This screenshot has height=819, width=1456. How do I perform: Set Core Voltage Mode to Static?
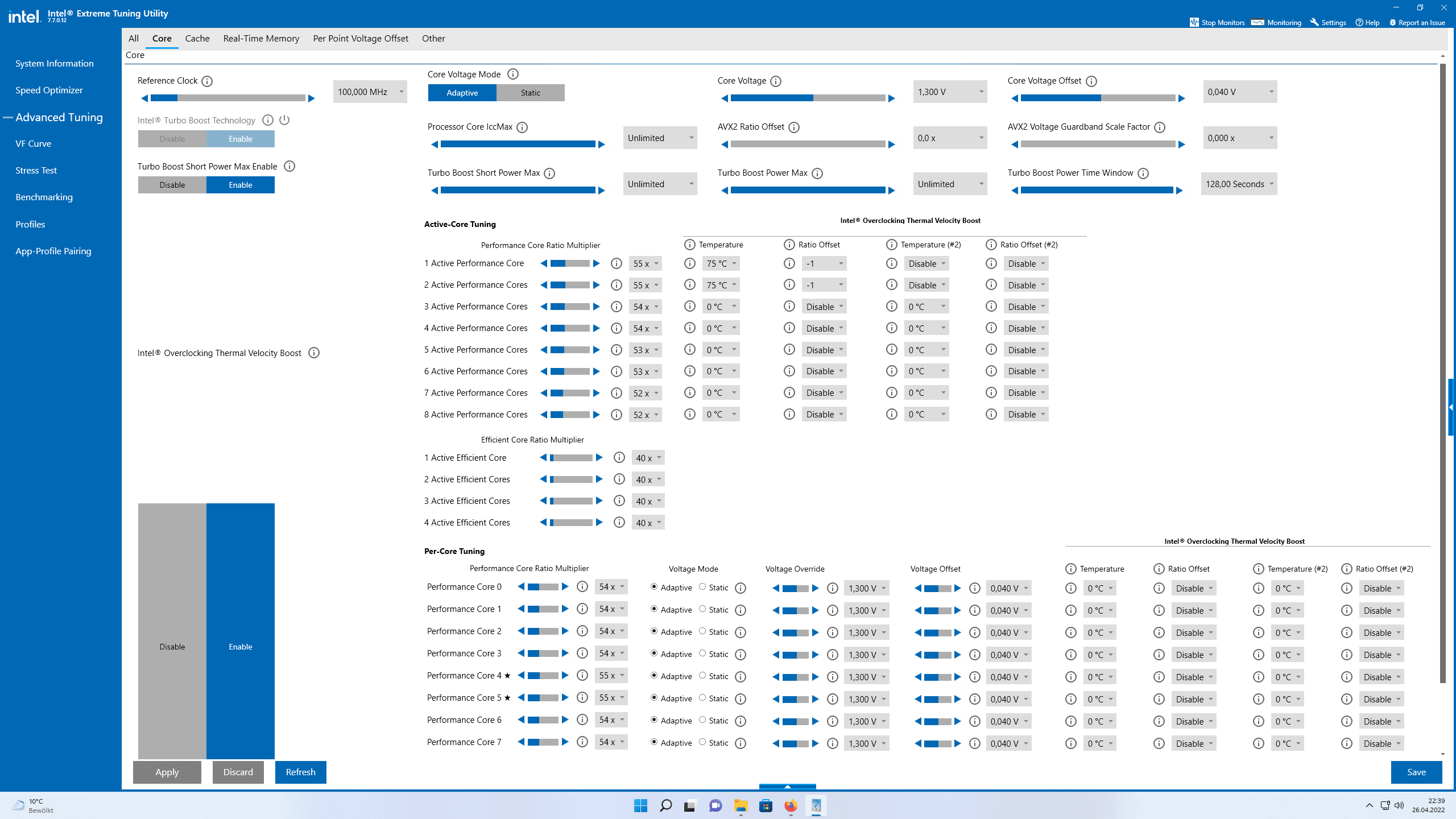[x=530, y=93]
